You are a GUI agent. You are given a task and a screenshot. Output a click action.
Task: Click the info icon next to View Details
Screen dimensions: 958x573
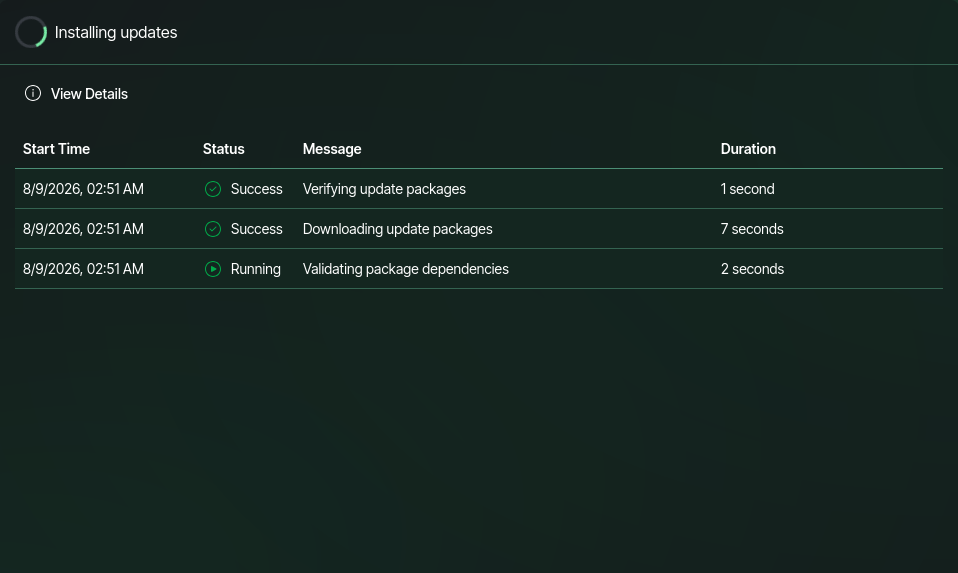pos(33,93)
